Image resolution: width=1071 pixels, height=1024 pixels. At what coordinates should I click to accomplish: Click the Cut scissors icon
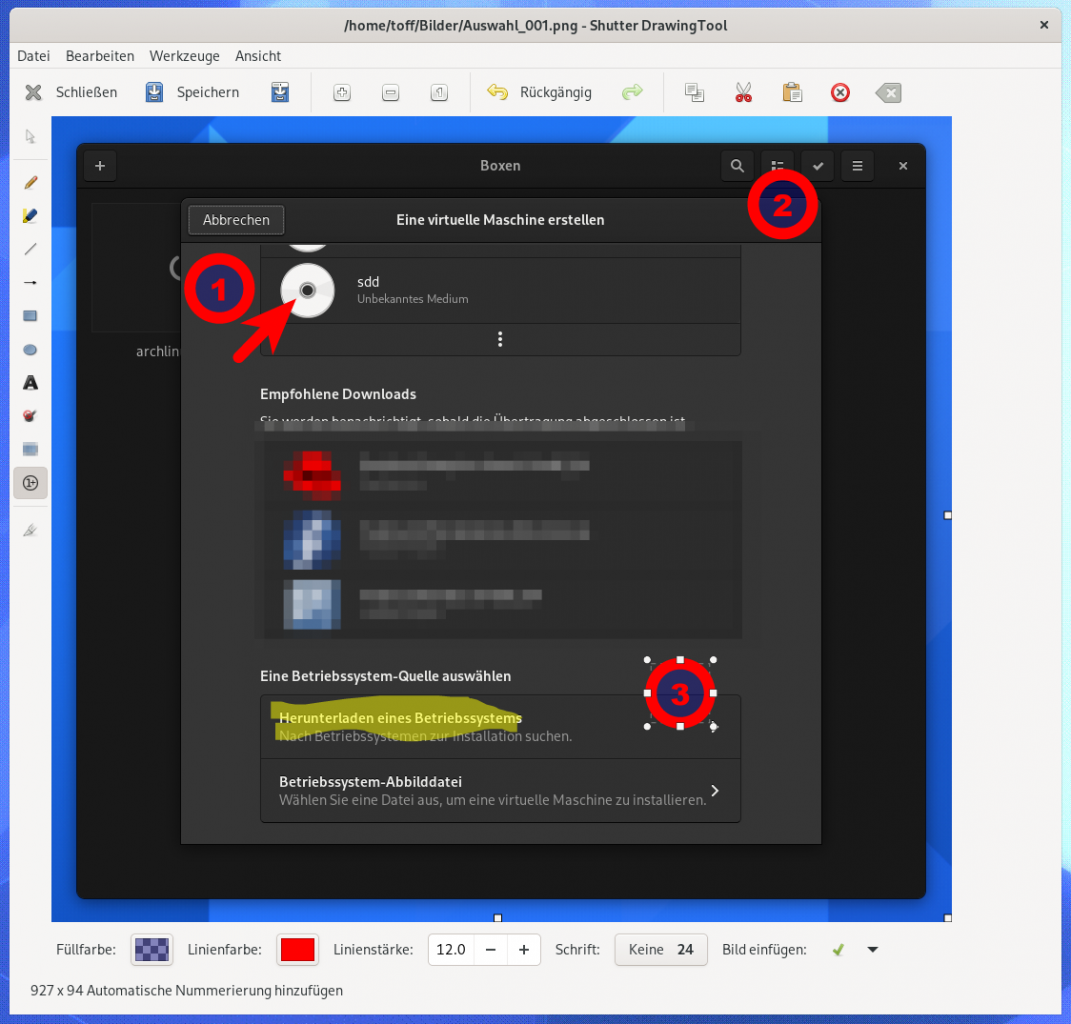coord(743,92)
